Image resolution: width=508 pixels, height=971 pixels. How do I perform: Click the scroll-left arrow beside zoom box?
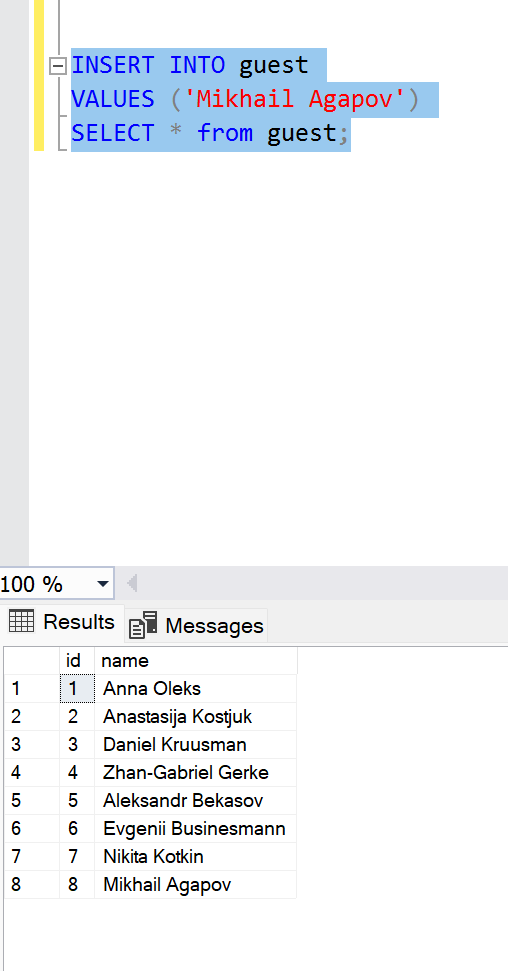click(132, 583)
